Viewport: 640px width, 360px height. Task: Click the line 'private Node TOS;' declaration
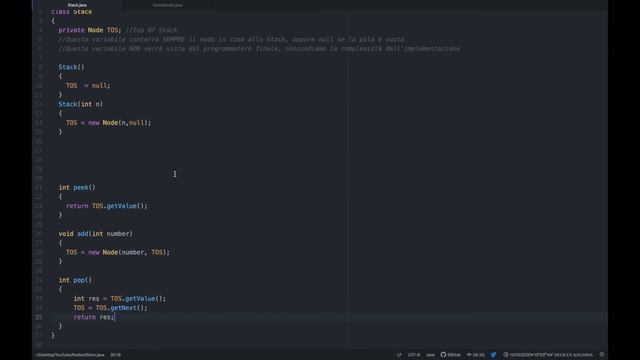click(90, 30)
